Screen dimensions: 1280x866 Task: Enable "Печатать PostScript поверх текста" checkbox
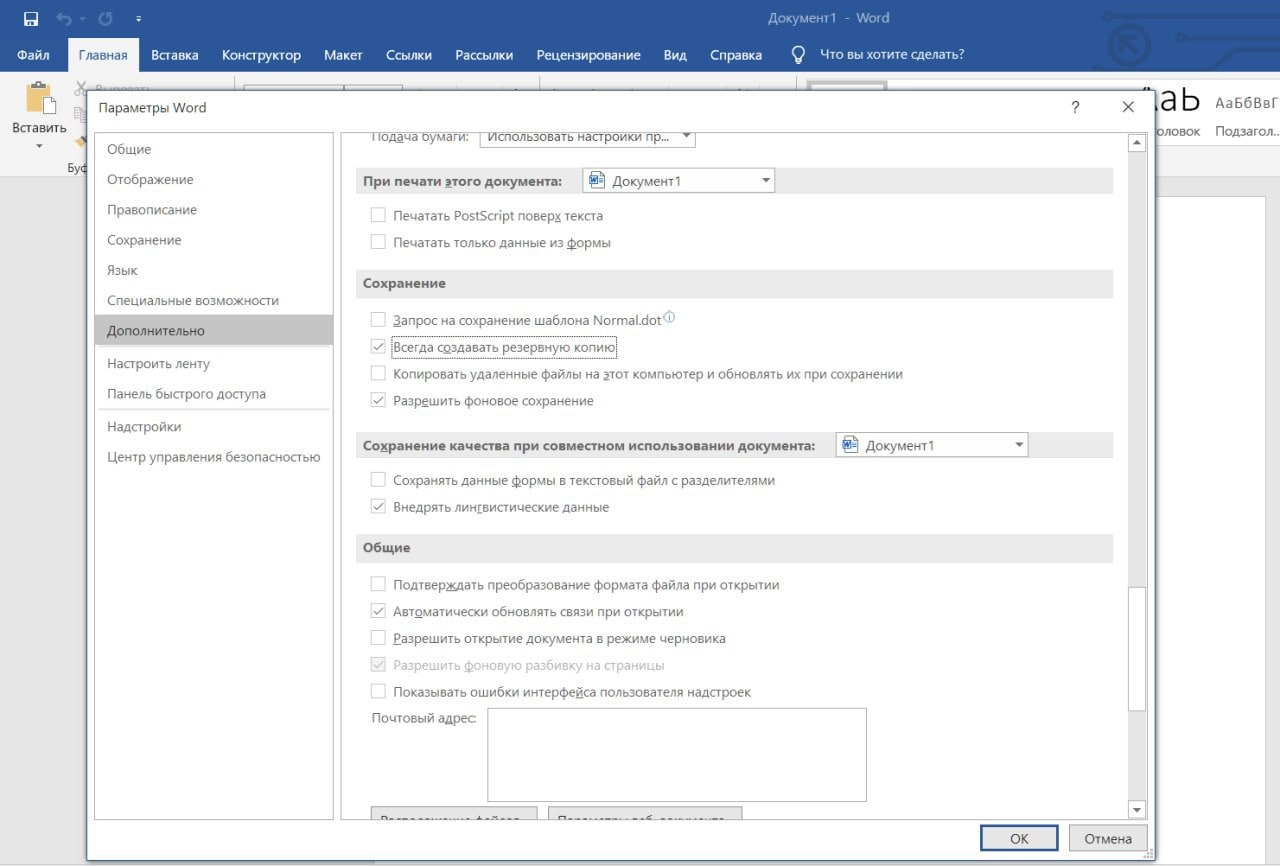[x=378, y=215]
